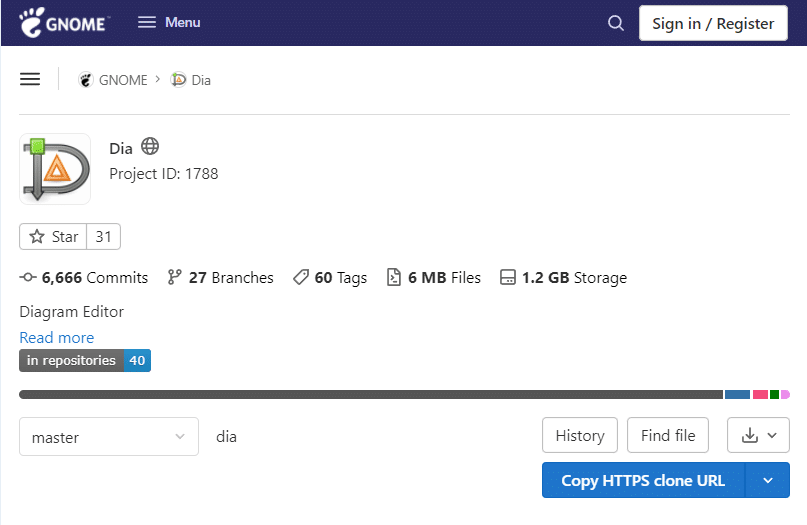Viewport: 807px width, 525px height.
Task: Click blue segment of language bar
Action: tap(737, 394)
